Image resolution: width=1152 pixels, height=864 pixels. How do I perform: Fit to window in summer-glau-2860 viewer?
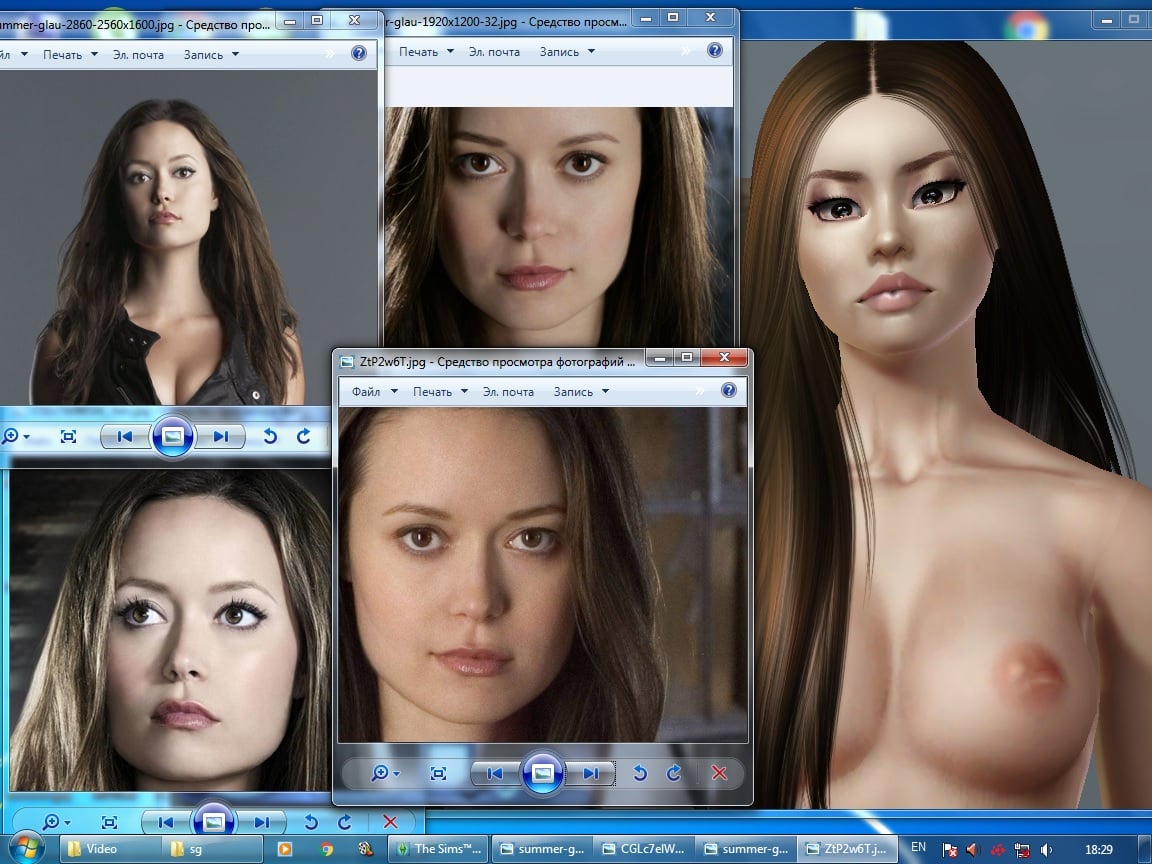click(68, 436)
